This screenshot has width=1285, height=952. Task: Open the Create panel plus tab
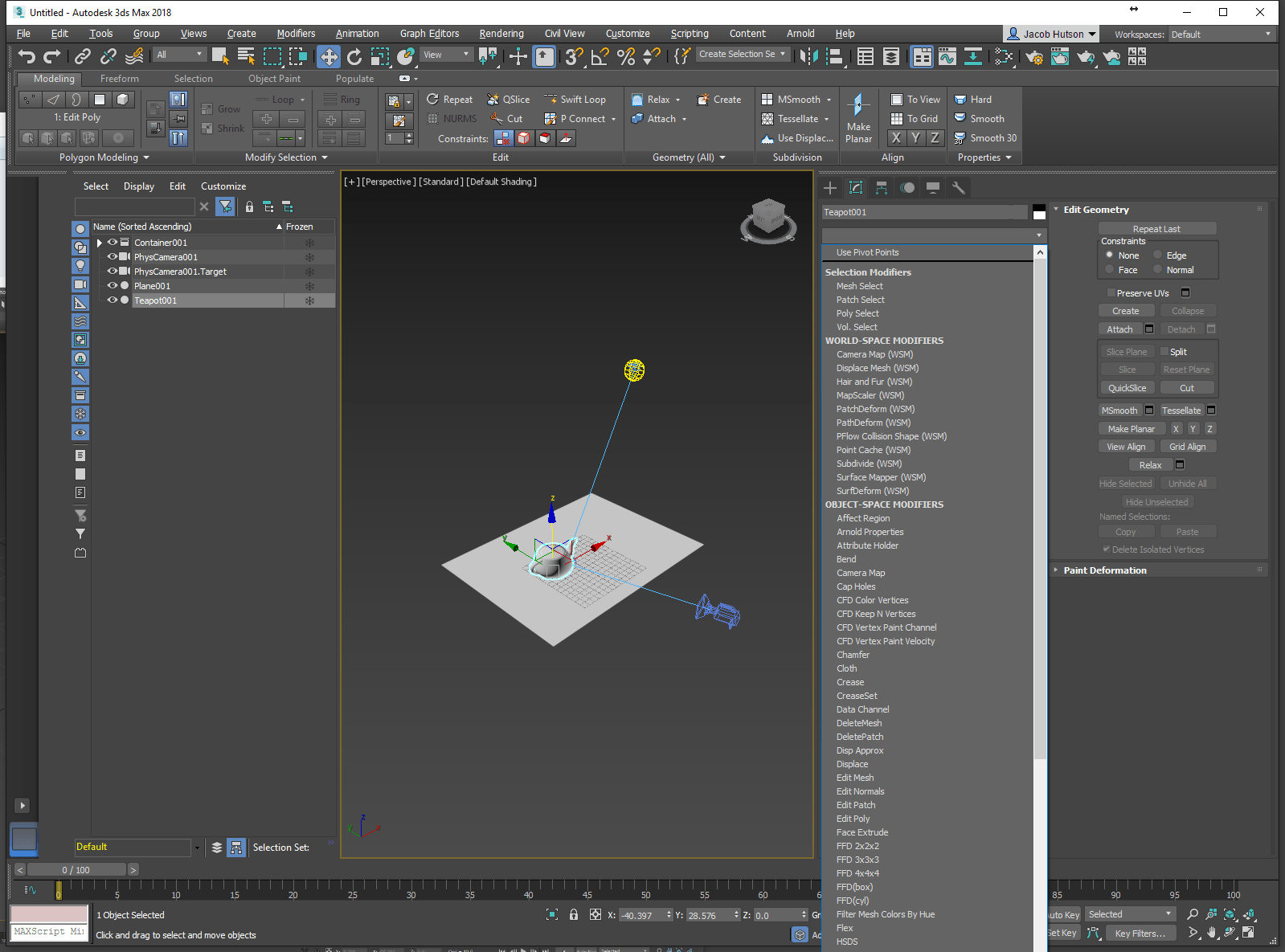point(830,188)
